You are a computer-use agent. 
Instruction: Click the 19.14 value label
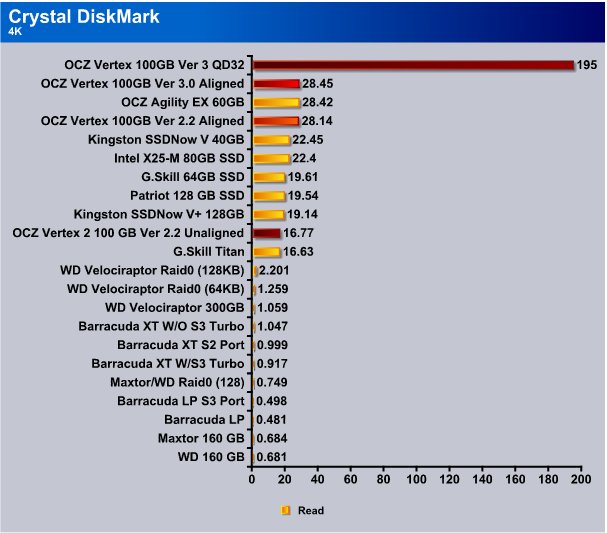click(x=302, y=214)
